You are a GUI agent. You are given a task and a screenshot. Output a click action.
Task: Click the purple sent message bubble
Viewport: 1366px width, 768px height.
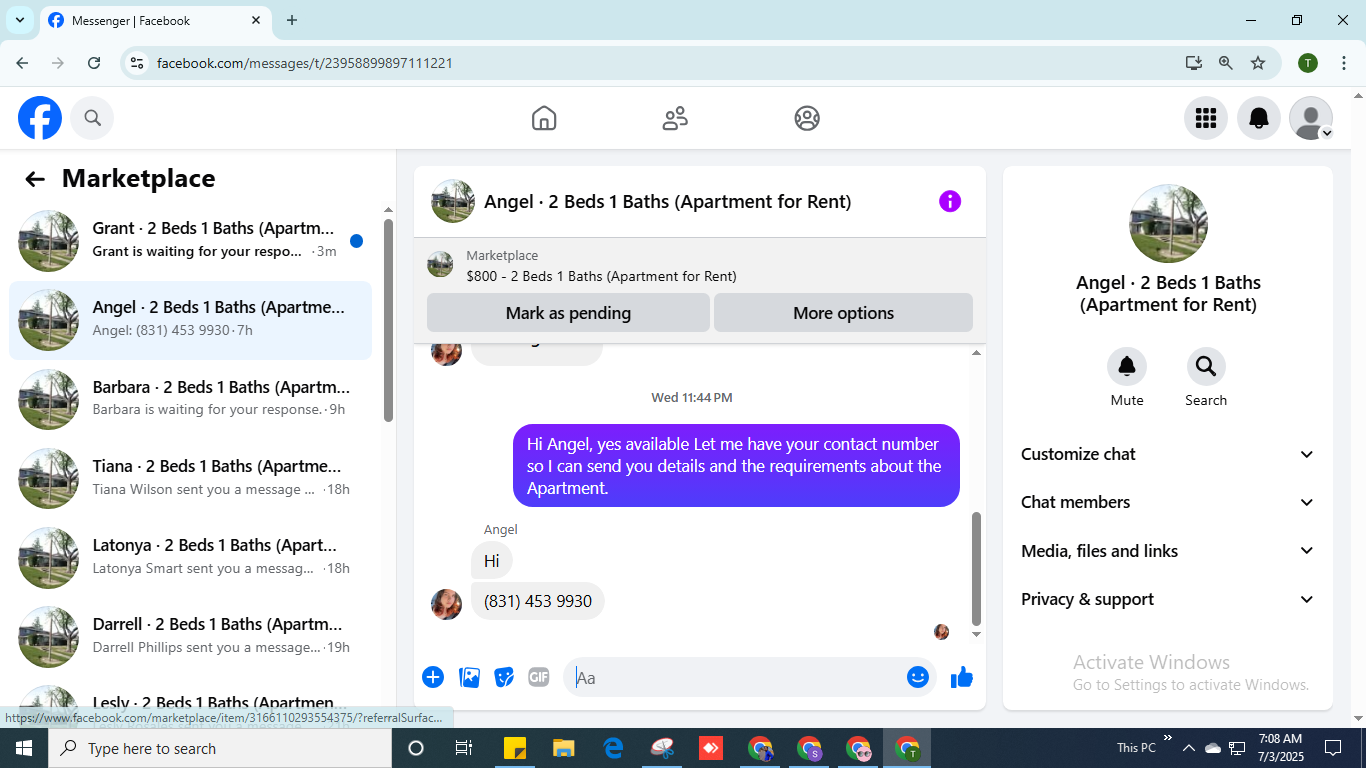point(736,466)
